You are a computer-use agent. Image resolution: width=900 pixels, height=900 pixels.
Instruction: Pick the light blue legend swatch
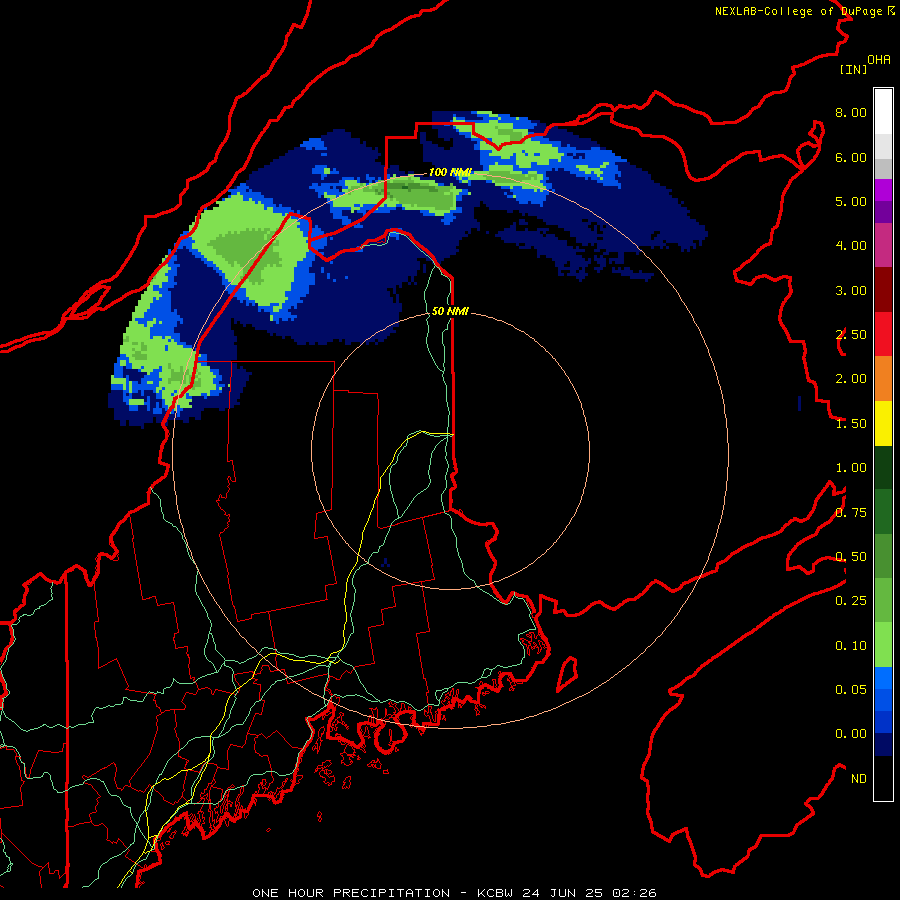point(883,678)
